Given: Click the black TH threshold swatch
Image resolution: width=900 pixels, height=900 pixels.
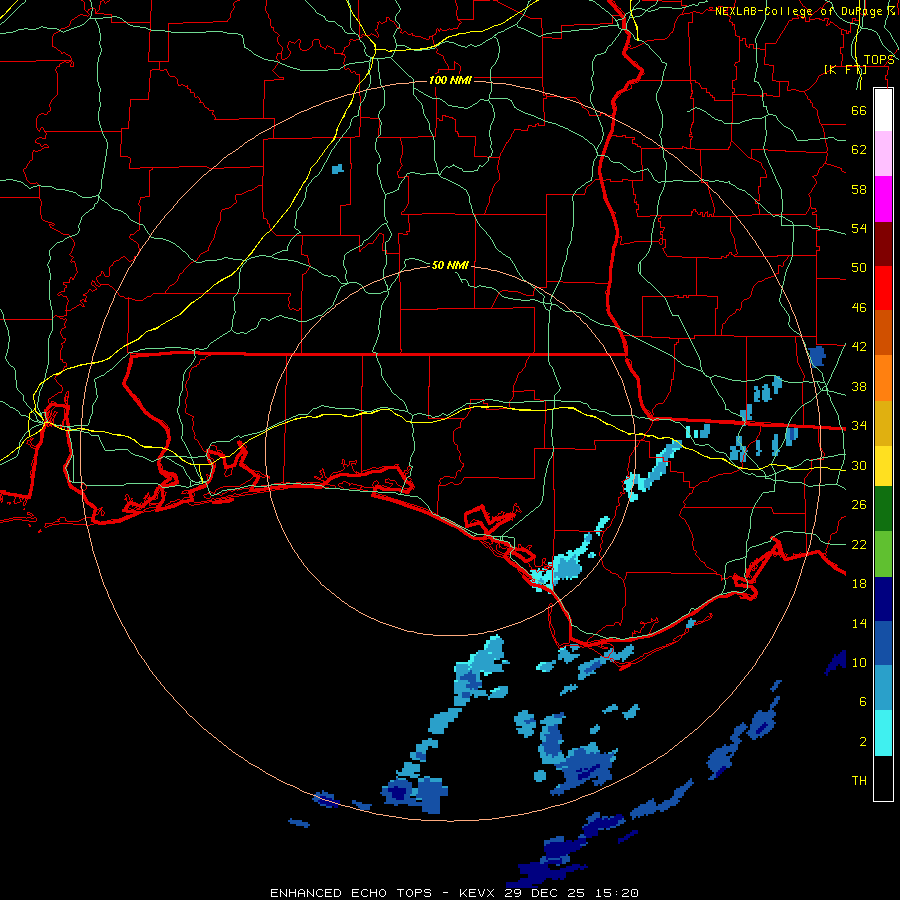Looking at the screenshot, I should click(x=883, y=778).
